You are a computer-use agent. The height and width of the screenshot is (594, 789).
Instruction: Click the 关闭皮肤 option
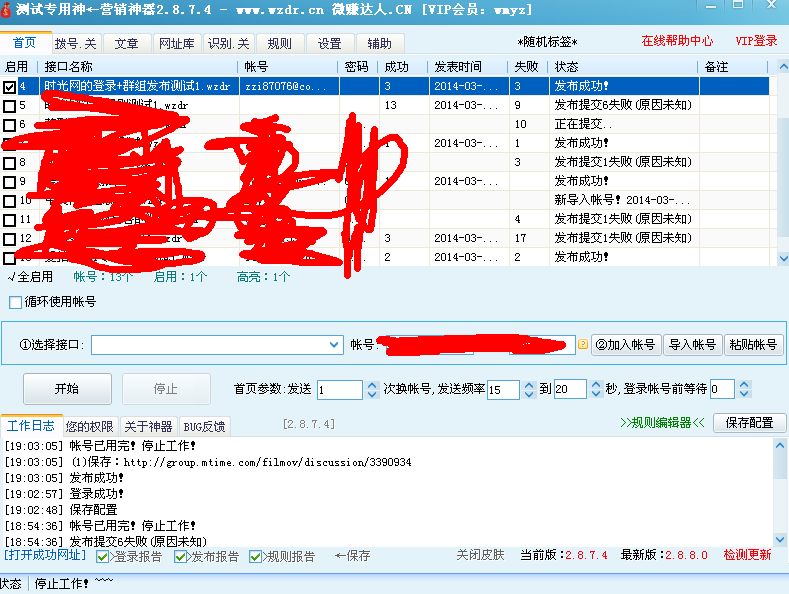(481, 555)
